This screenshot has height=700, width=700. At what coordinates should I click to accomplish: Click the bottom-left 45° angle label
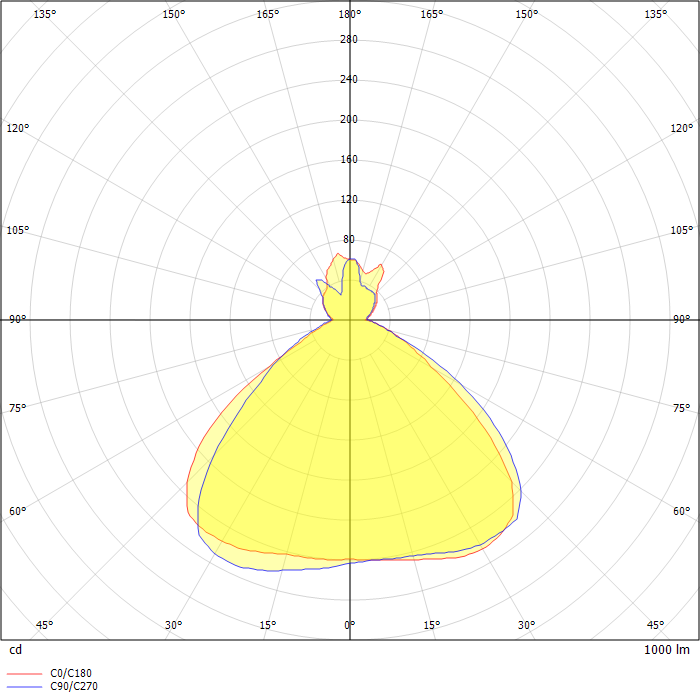[45, 625]
